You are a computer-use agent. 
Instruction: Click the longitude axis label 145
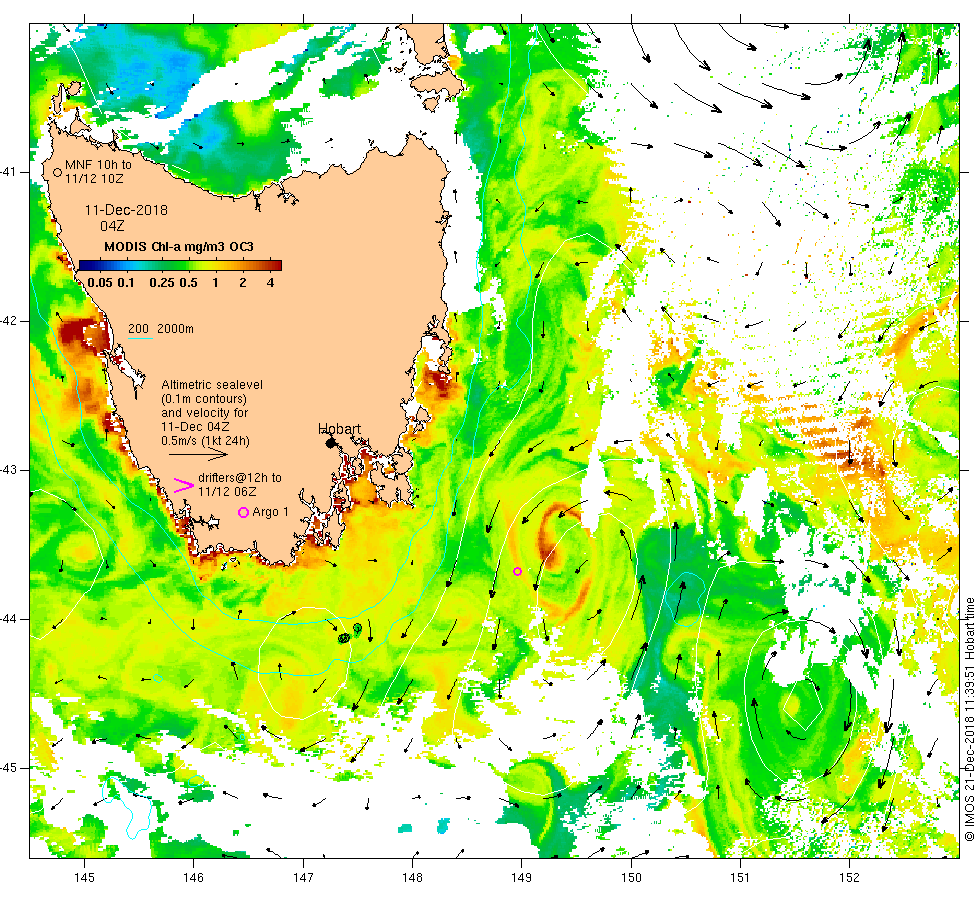click(84, 878)
